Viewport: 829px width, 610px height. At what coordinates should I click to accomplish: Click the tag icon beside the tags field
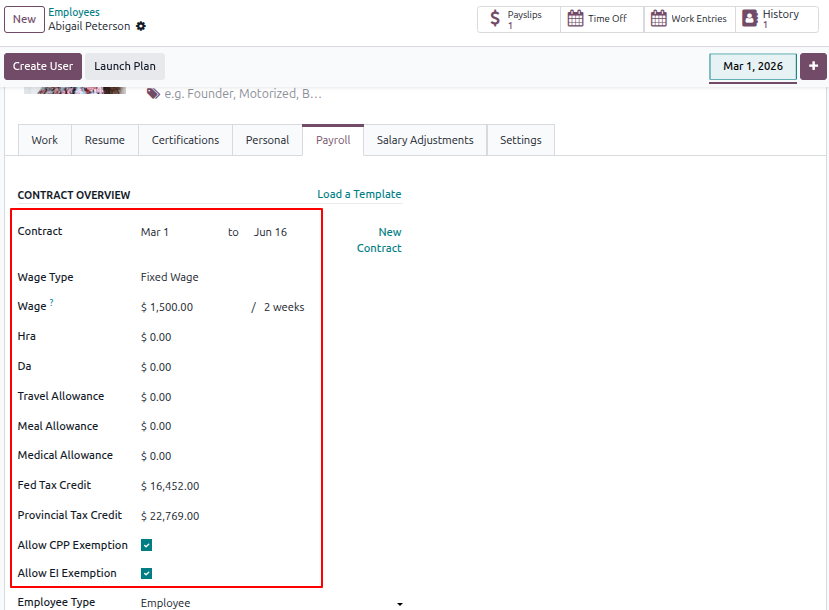153,94
